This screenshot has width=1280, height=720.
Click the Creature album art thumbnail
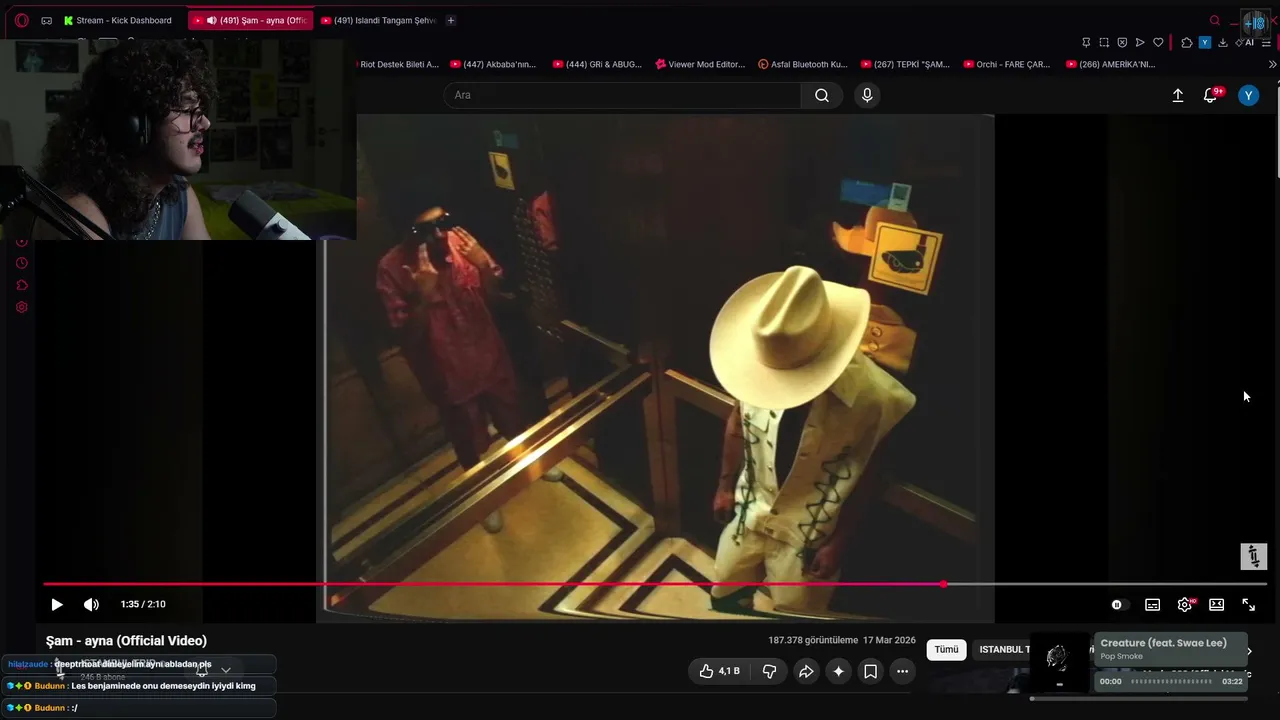pyautogui.click(x=1059, y=662)
